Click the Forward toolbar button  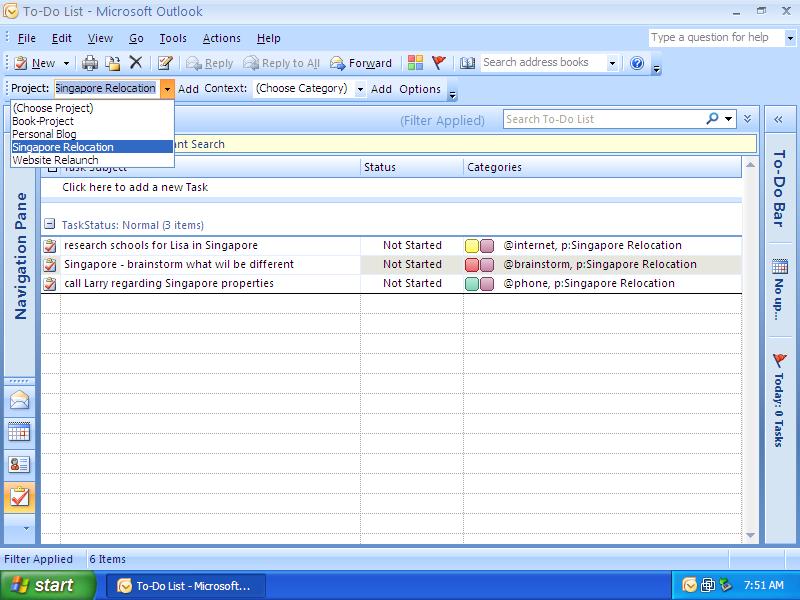[361, 63]
